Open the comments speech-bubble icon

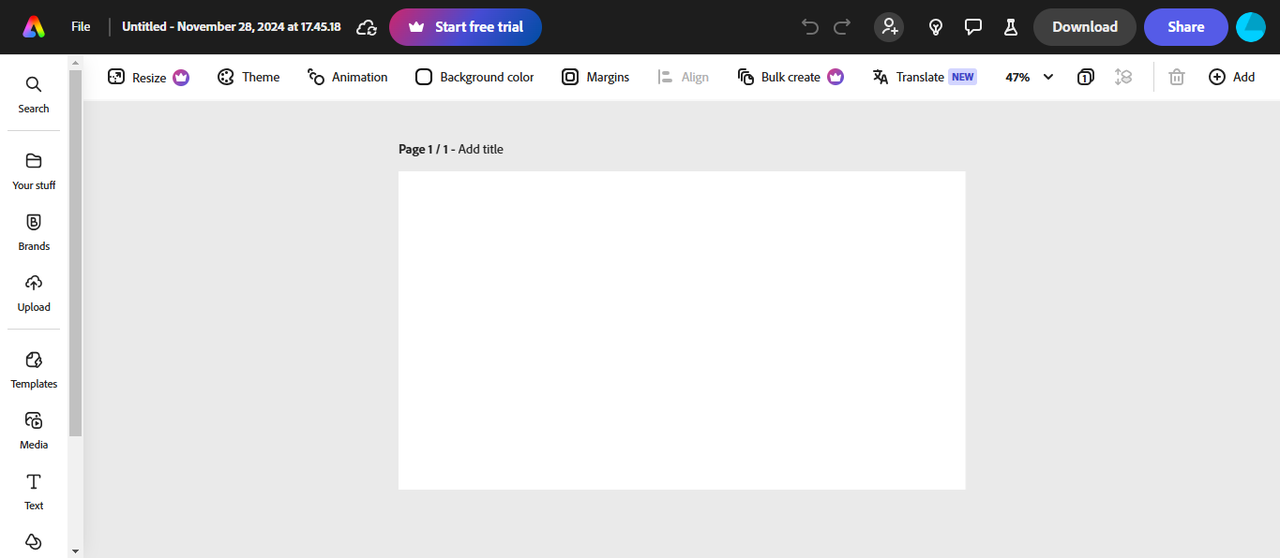[x=973, y=27]
